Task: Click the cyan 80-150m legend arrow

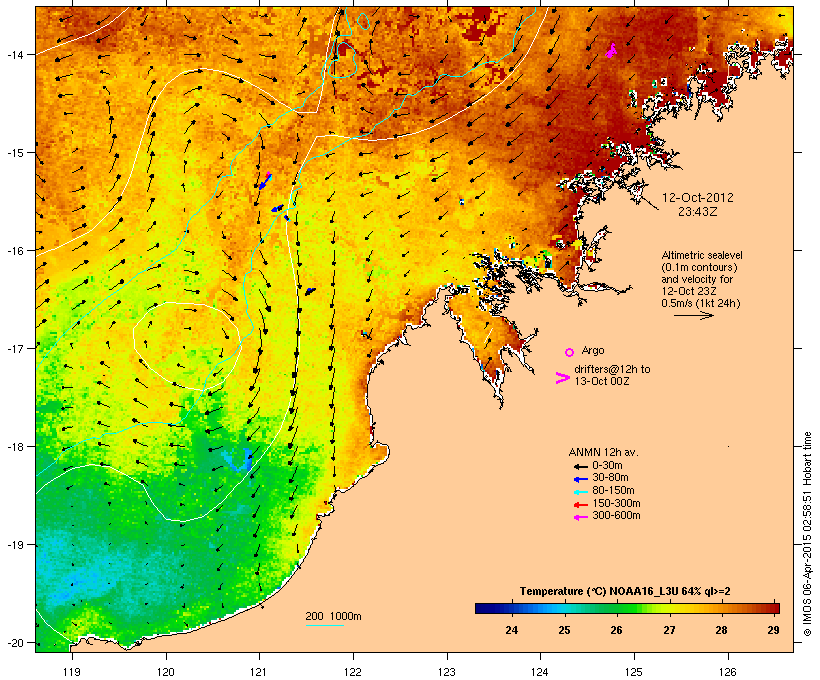Action: click(580, 492)
